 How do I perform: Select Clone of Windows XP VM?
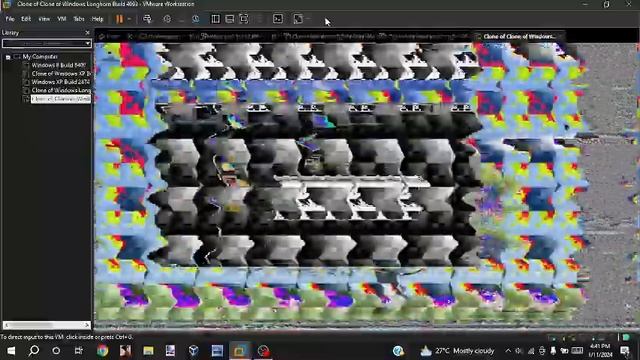(x=61, y=74)
